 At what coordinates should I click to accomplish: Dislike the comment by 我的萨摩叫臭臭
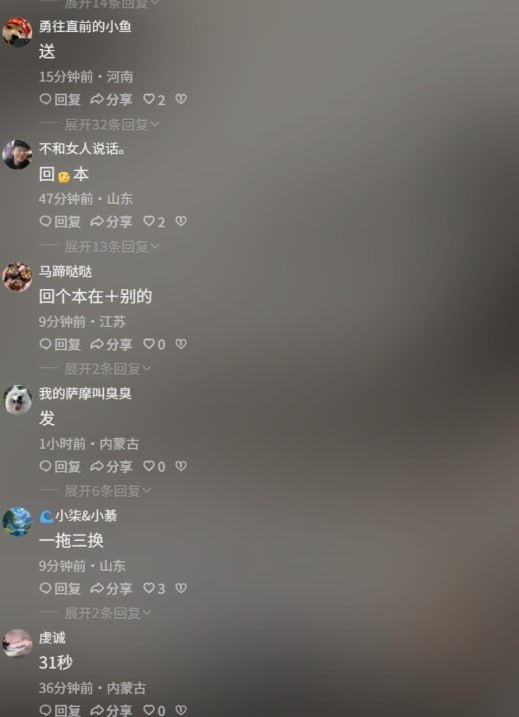pyautogui.click(x=181, y=466)
